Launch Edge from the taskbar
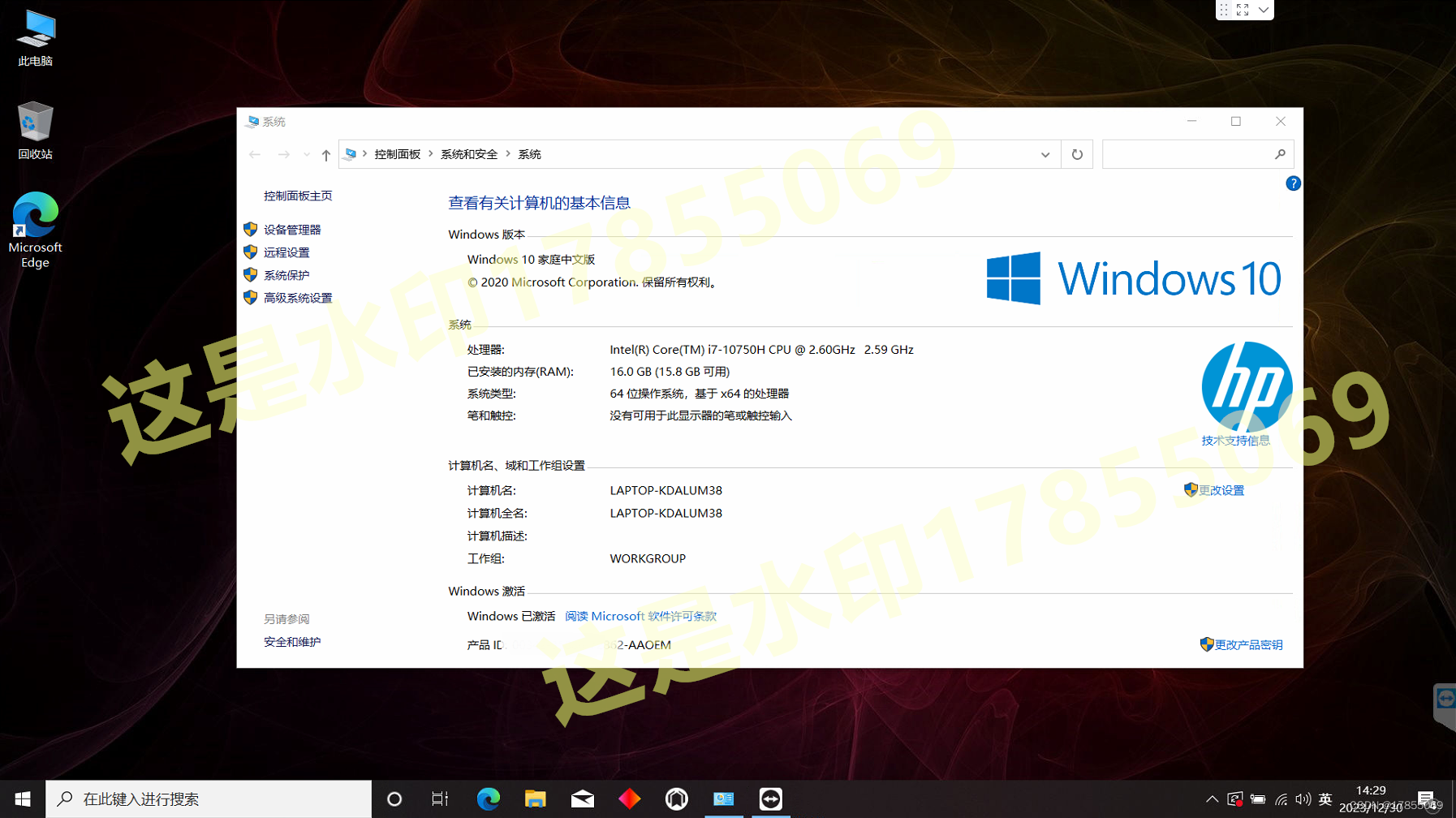The height and width of the screenshot is (818, 1456). coord(489,799)
